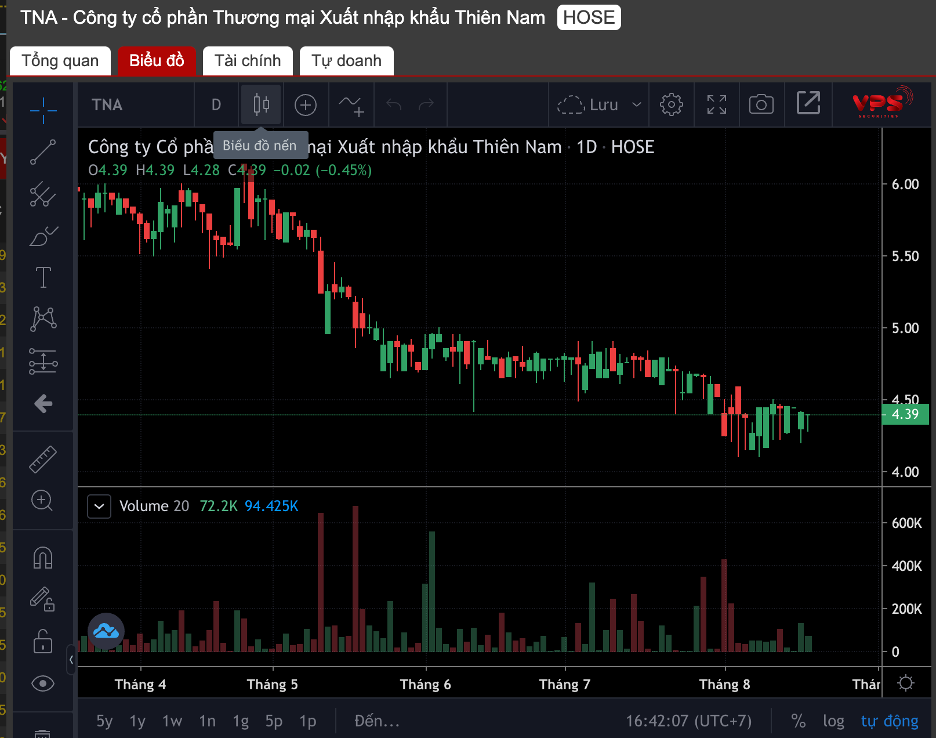This screenshot has width=936, height=738.
Task: Open the D interval dropdown
Action: coord(216,105)
